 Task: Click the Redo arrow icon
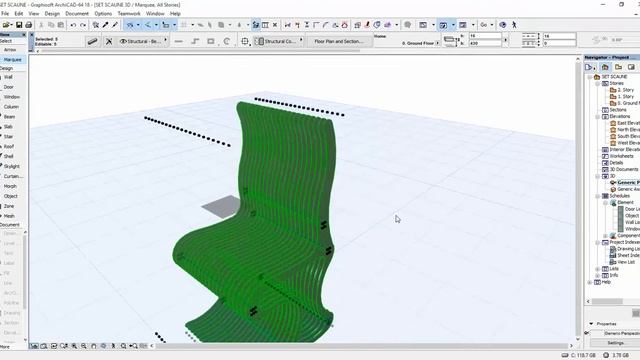[x=83, y=25]
